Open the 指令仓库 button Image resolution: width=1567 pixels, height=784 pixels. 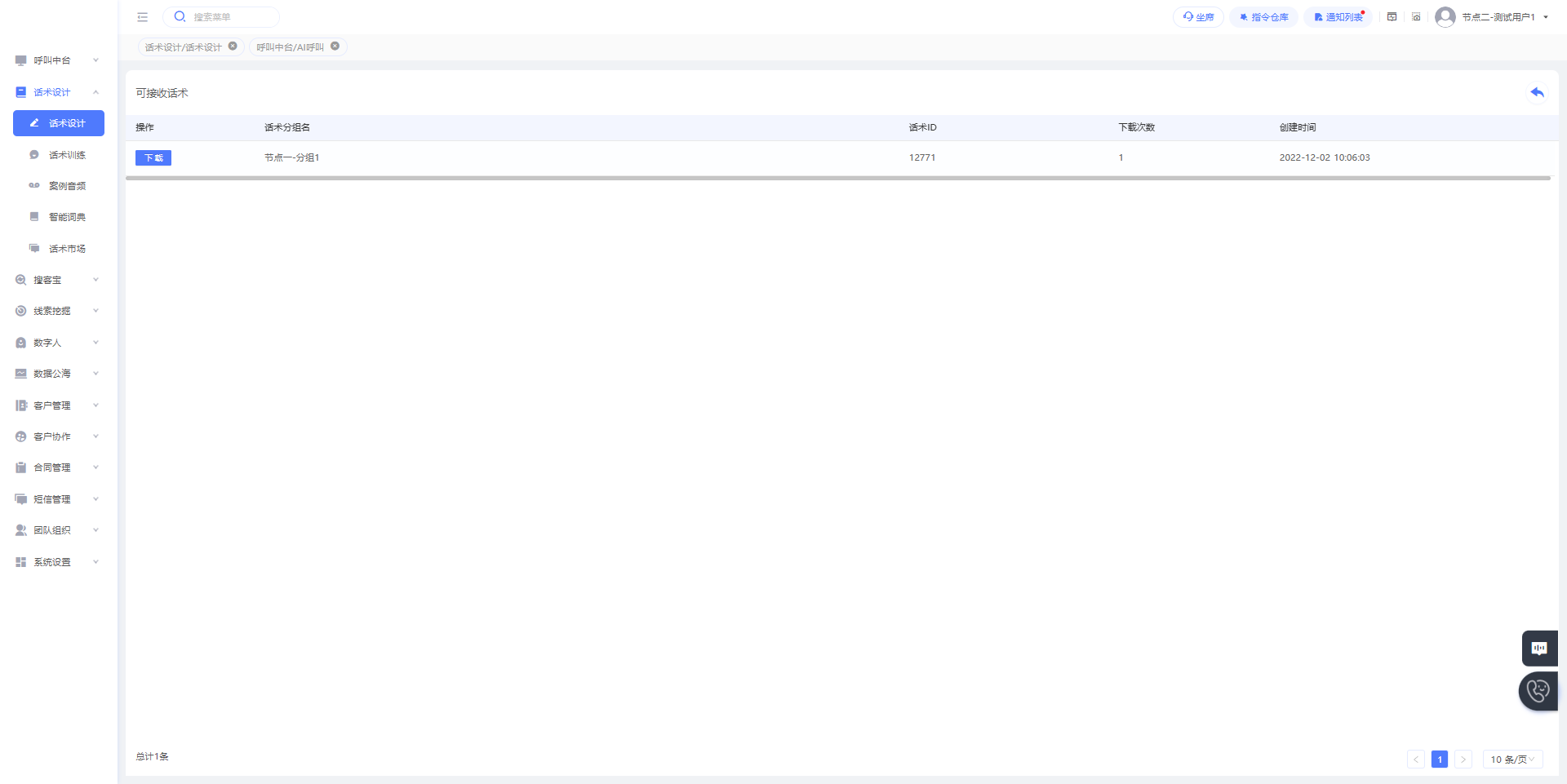pyautogui.click(x=1263, y=17)
